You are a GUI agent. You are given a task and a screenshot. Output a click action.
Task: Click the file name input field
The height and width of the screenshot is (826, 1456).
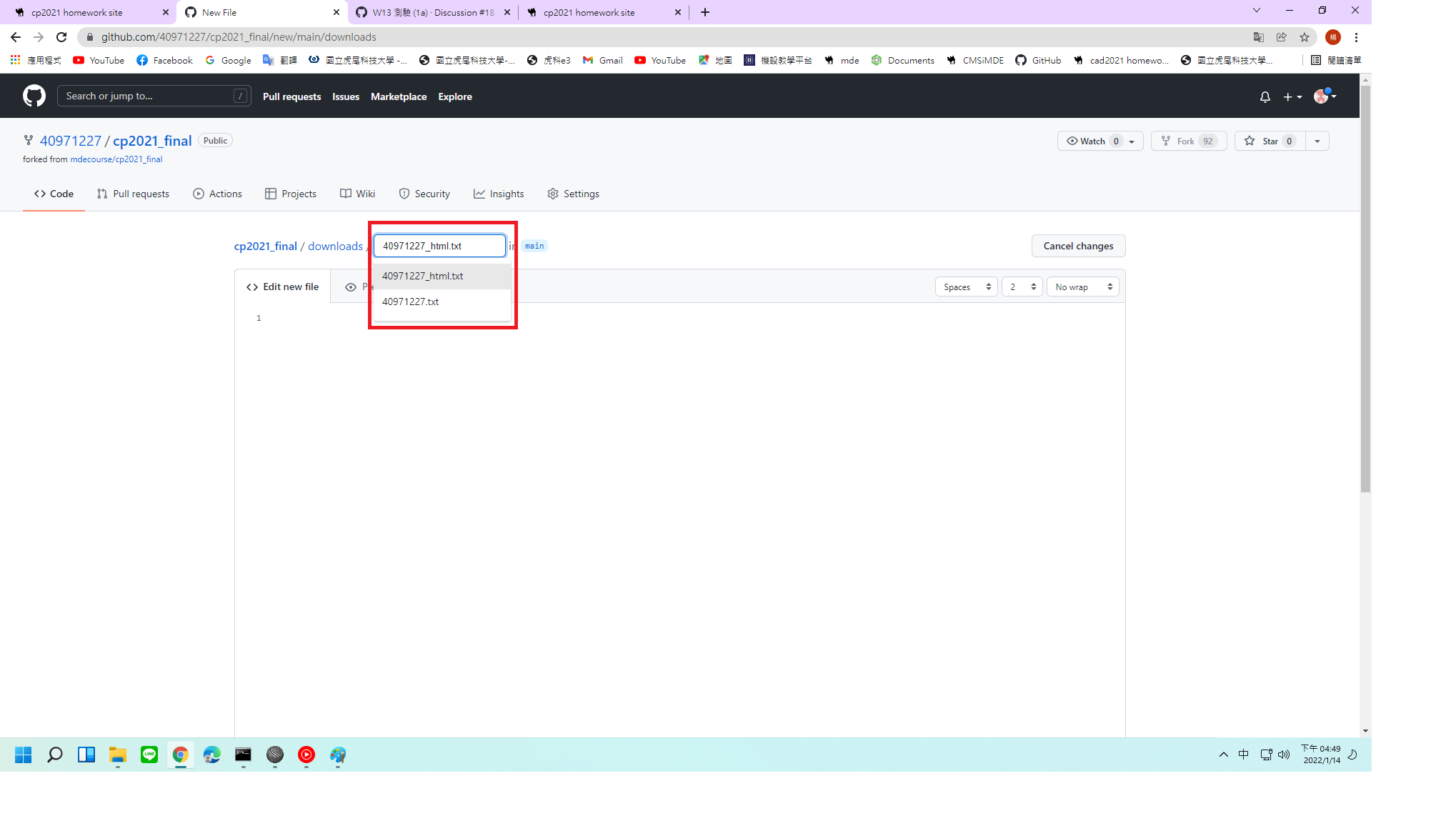[x=439, y=246]
